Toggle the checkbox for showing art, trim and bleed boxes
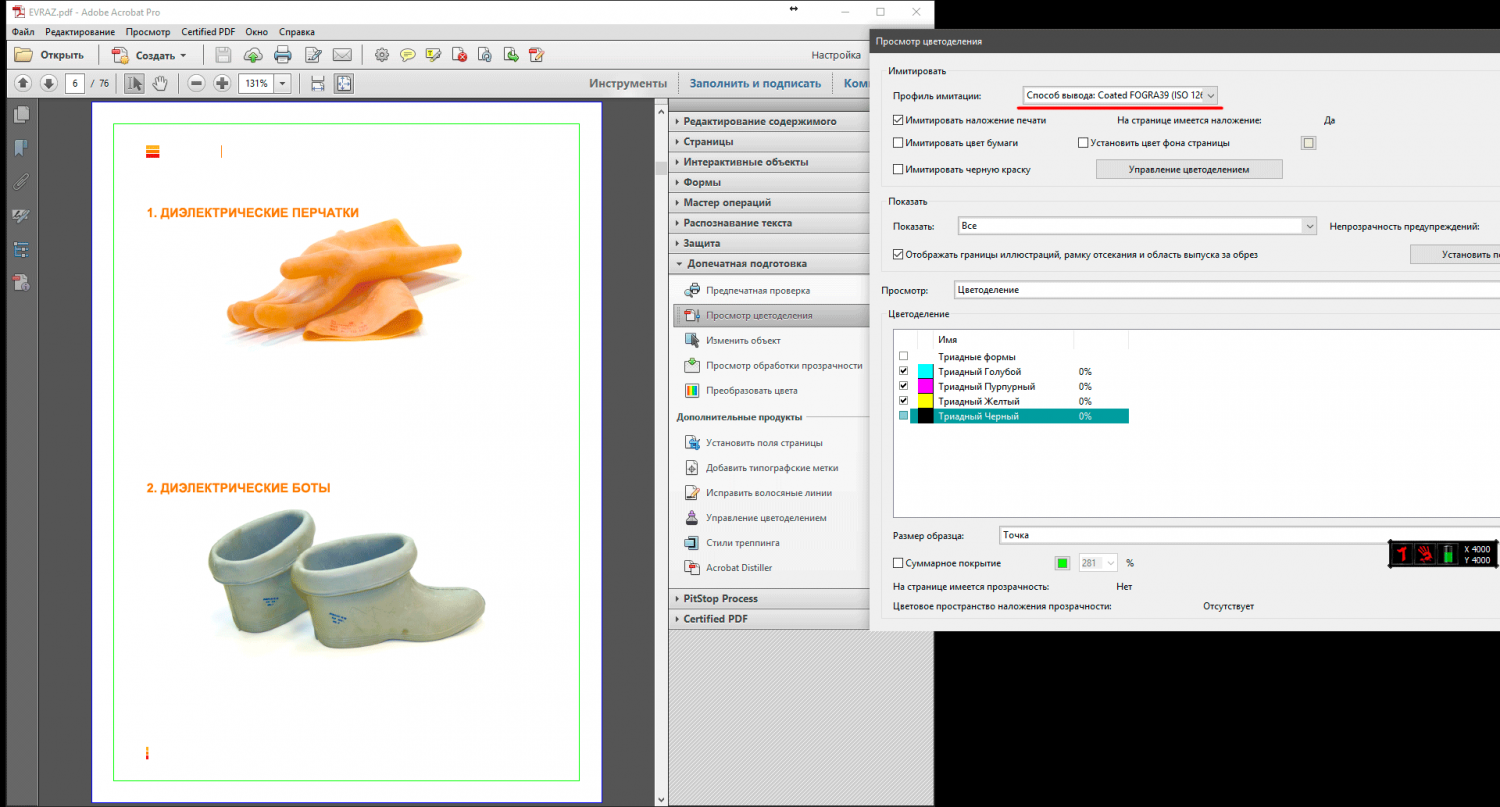The image size is (1500, 807). [898, 254]
